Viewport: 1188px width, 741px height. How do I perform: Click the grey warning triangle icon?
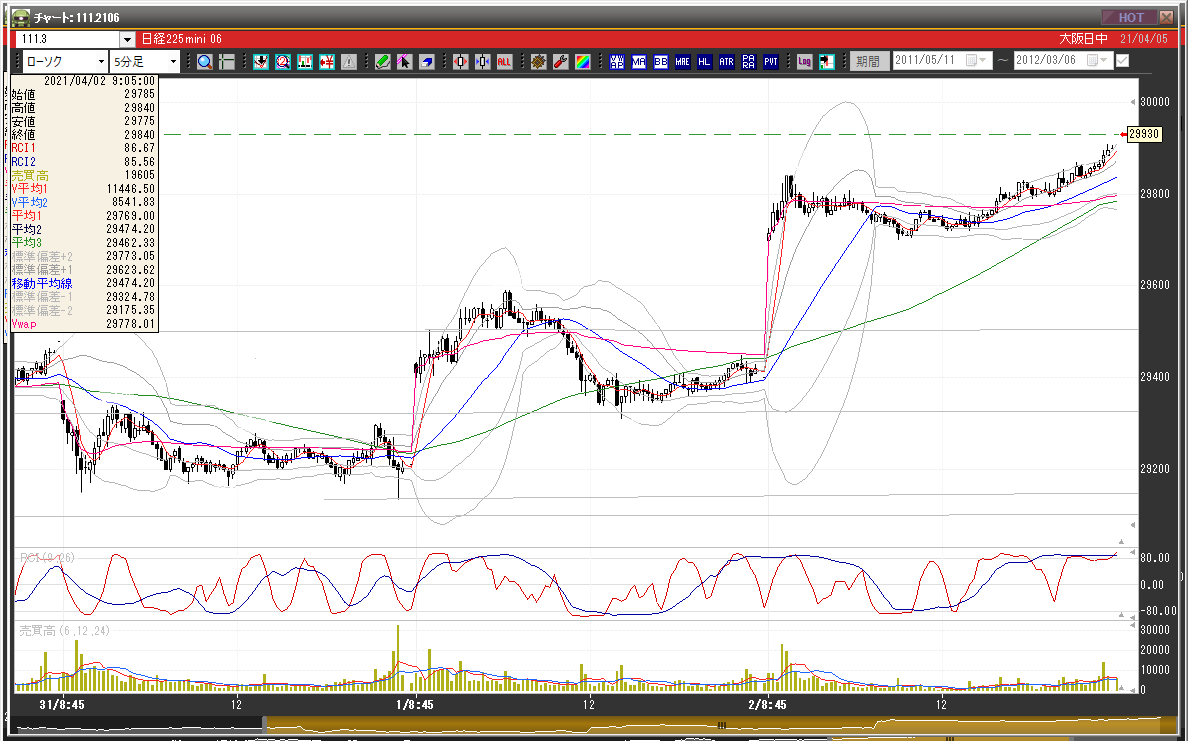click(x=349, y=62)
